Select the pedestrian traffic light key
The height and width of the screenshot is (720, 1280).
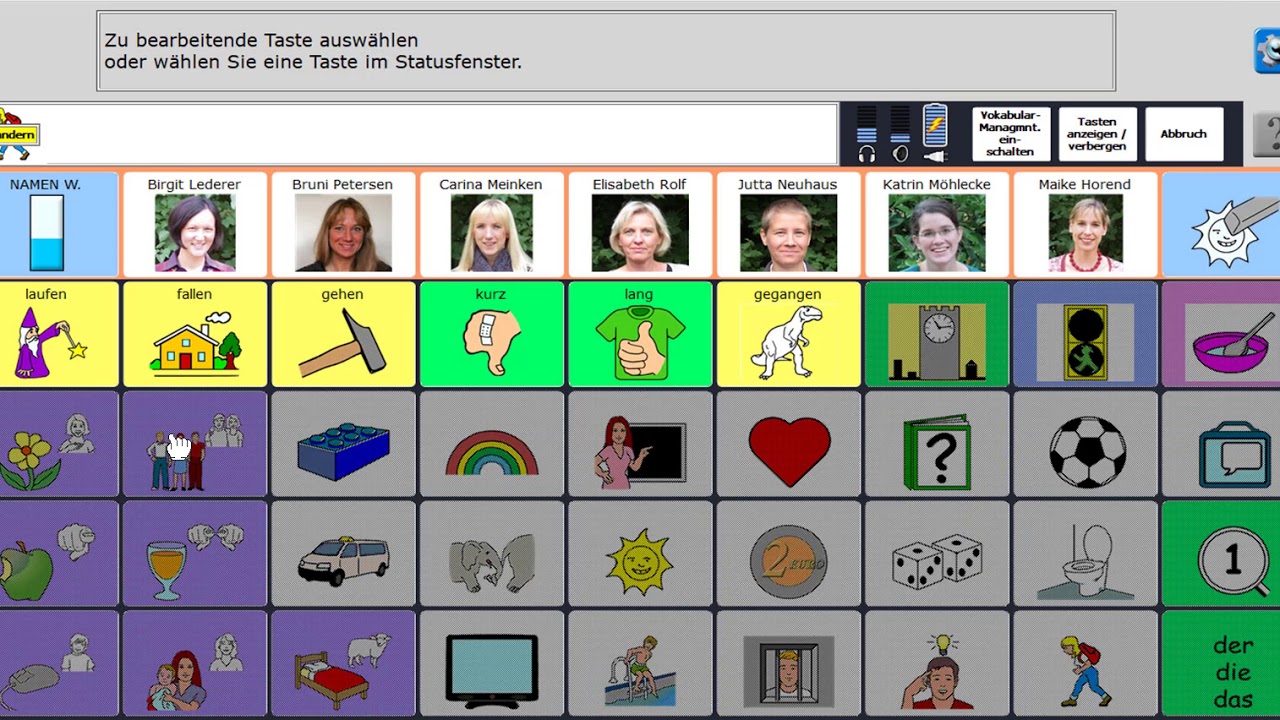pos(1085,334)
